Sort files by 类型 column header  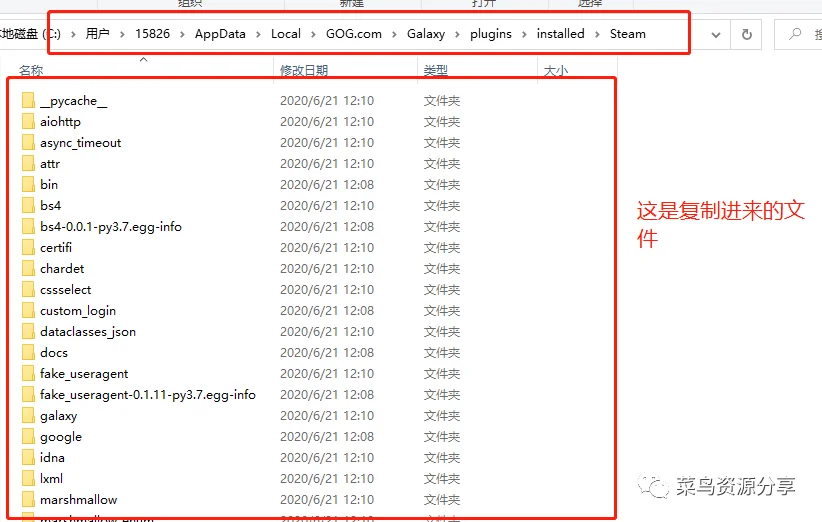[436, 70]
